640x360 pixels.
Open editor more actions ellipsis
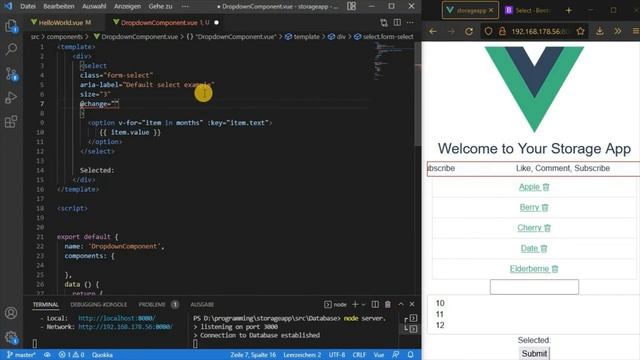(x=410, y=22)
